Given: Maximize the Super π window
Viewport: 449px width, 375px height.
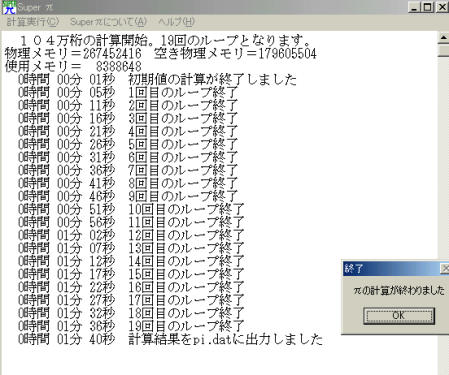Looking at the screenshot, I should click(x=428, y=7).
